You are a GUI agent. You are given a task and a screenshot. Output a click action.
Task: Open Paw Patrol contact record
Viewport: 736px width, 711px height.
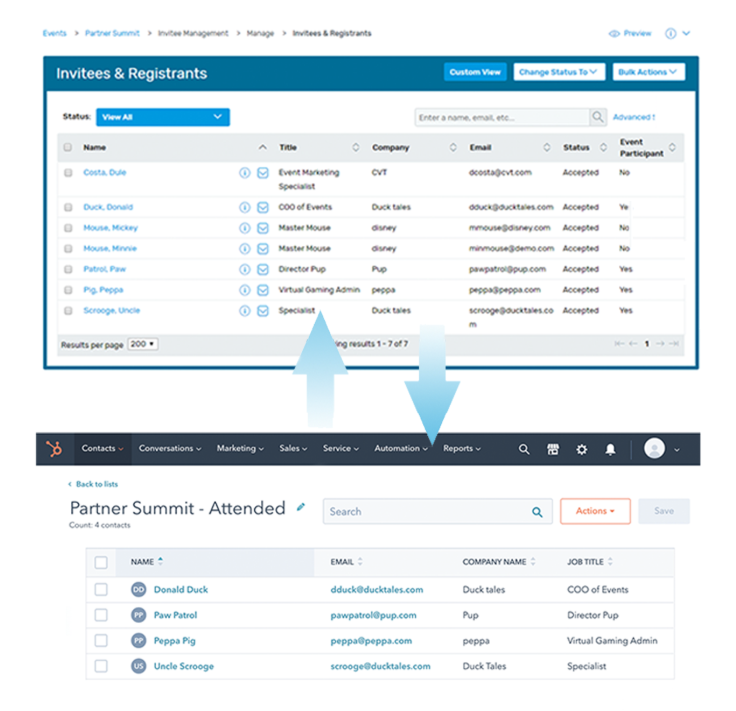pyautogui.click(x=176, y=615)
